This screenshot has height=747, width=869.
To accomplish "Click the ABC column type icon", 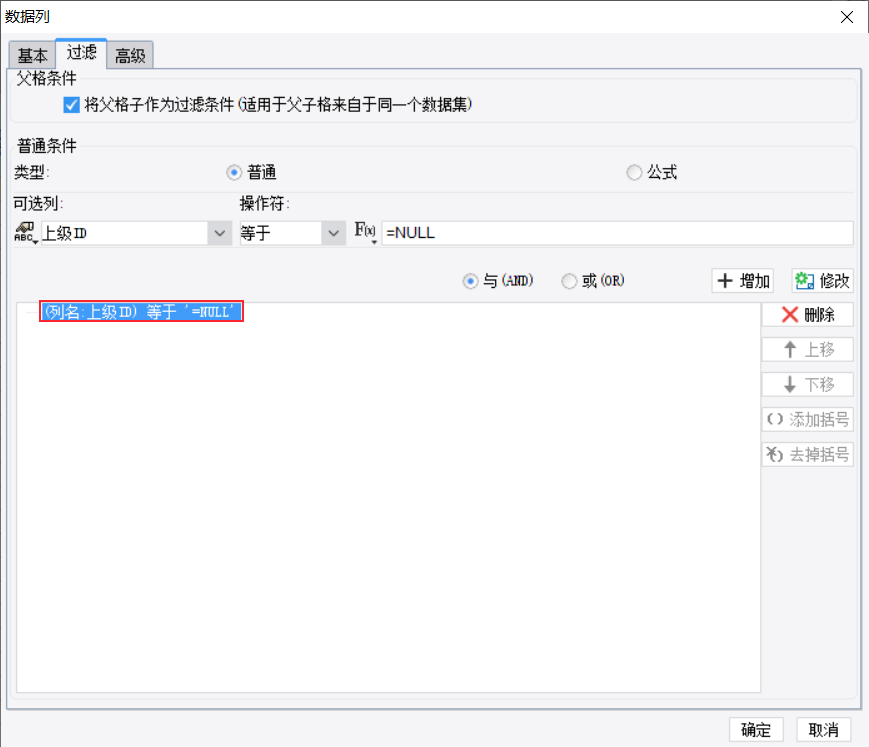I will (x=25, y=233).
